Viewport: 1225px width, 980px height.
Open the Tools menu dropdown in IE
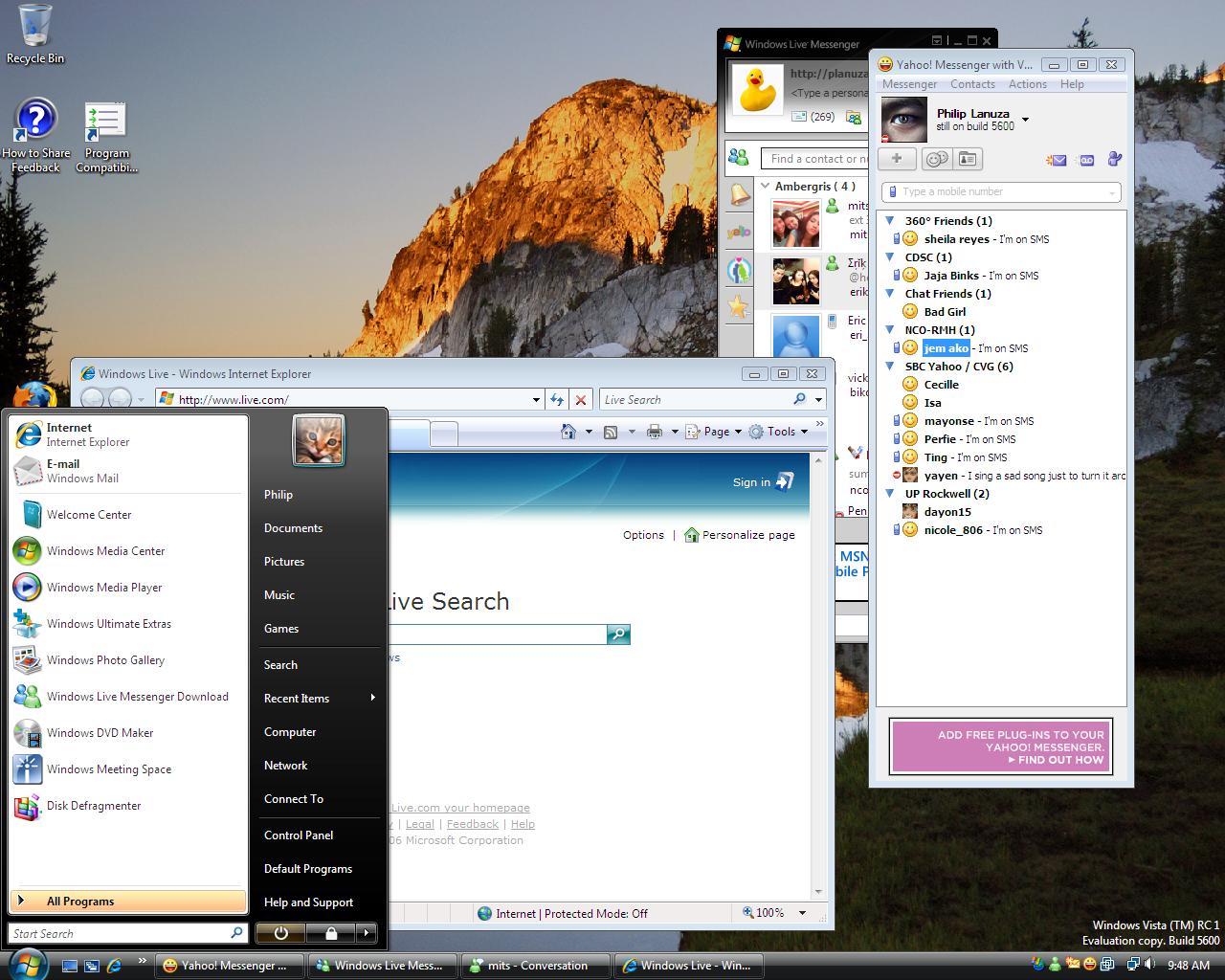tap(779, 432)
